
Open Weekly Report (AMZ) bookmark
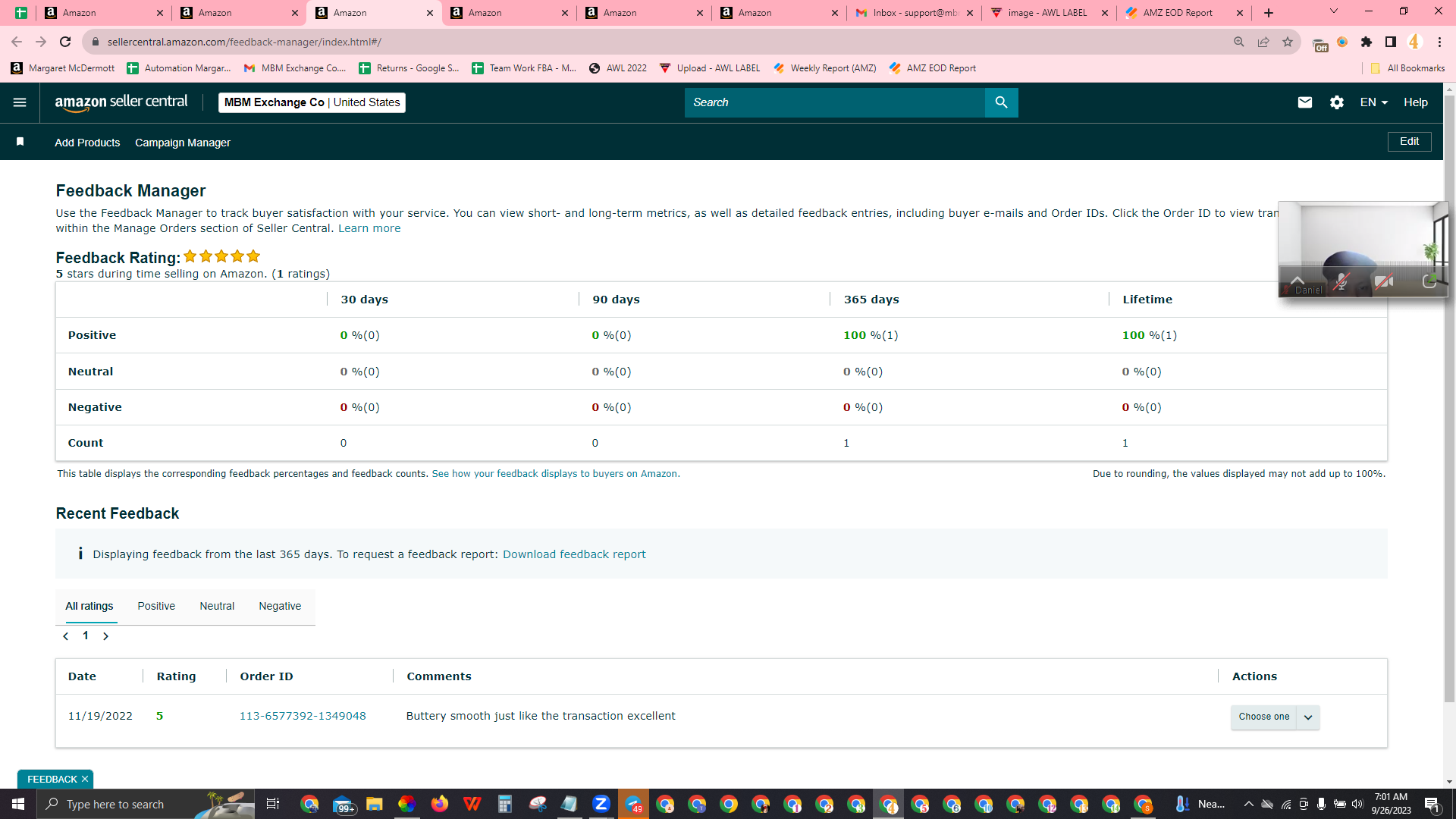tap(825, 68)
